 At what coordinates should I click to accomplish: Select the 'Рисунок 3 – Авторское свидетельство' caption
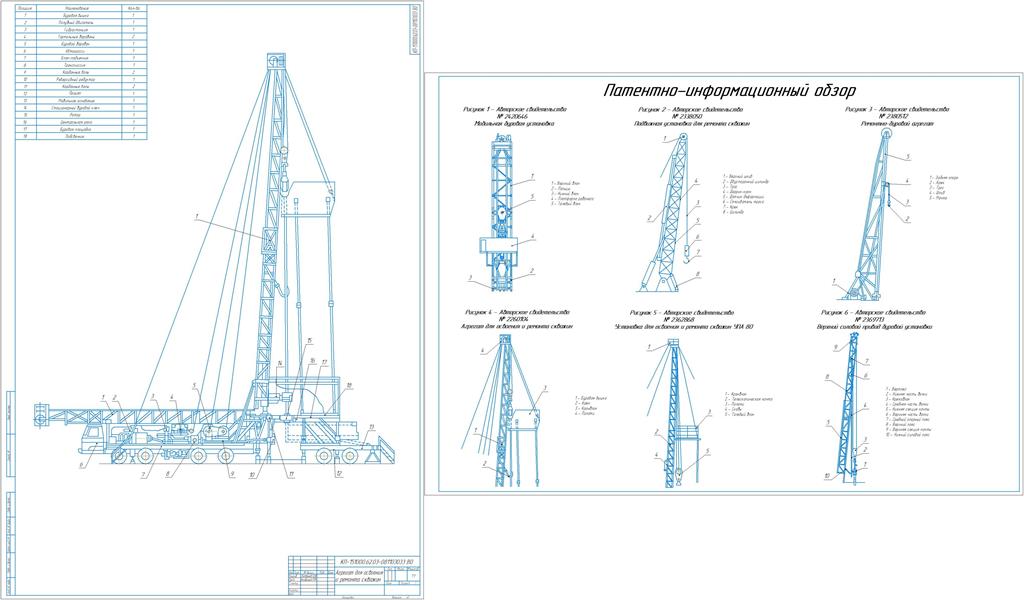[897, 110]
